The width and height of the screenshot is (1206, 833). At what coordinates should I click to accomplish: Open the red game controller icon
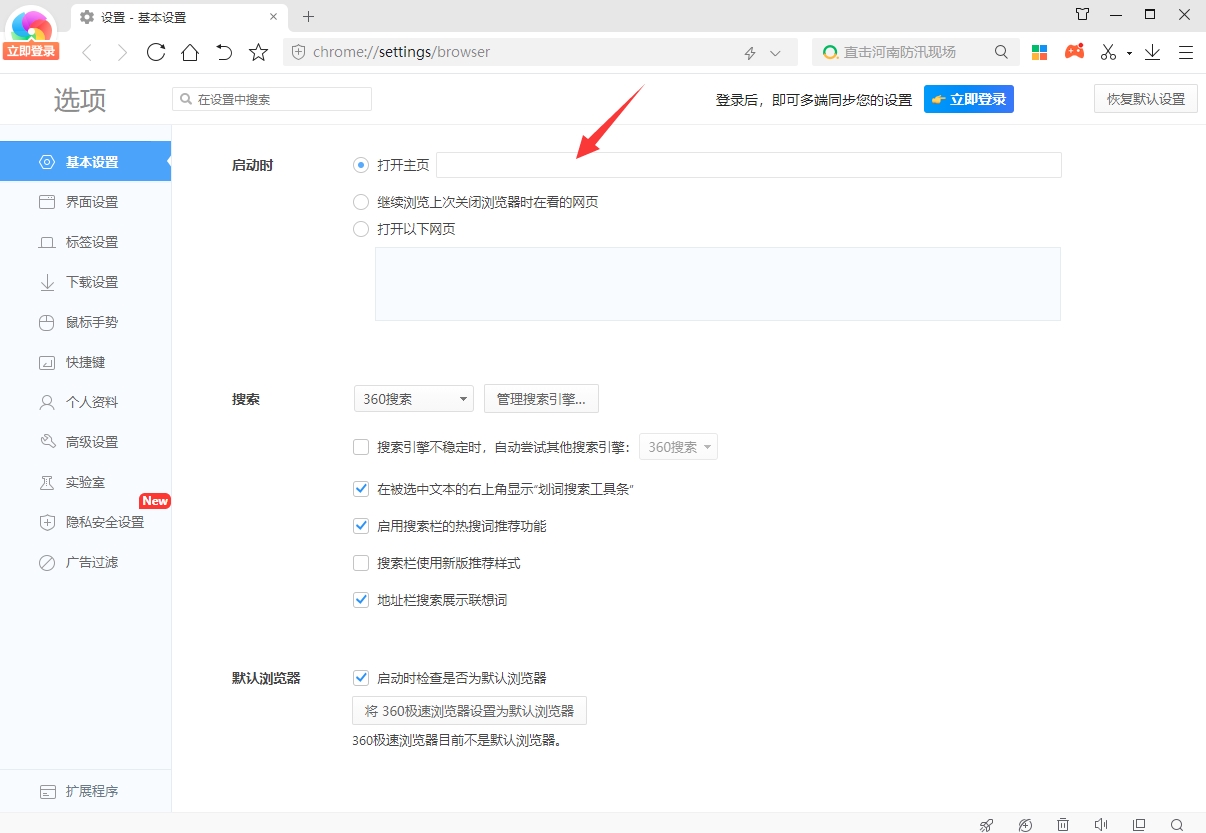[1074, 52]
